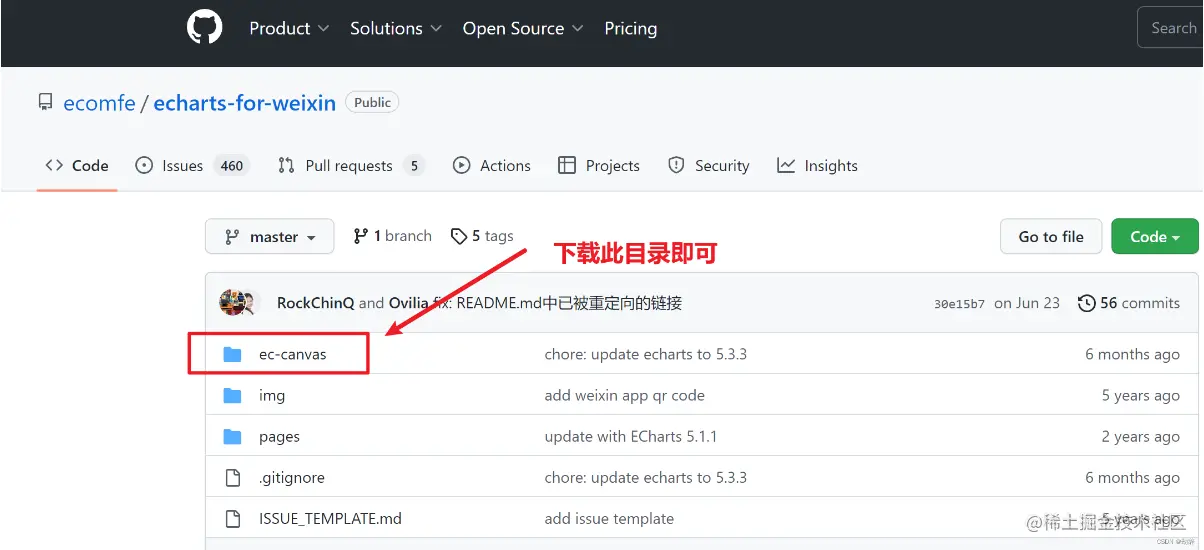Image resolution: width=1204 pixels, height=550 pixels.
Task: Open commit hash 30e15b7
Action: [959, 304]
